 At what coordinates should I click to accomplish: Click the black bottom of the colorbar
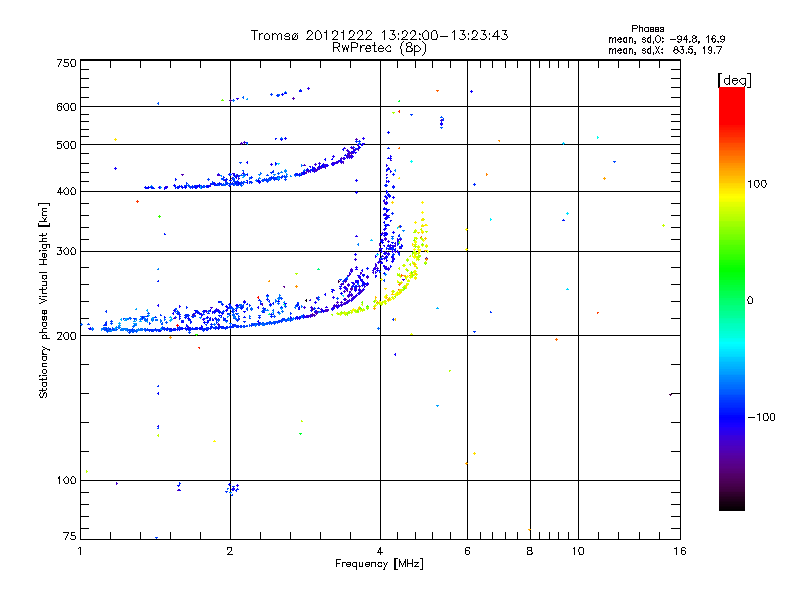point(732,503)
